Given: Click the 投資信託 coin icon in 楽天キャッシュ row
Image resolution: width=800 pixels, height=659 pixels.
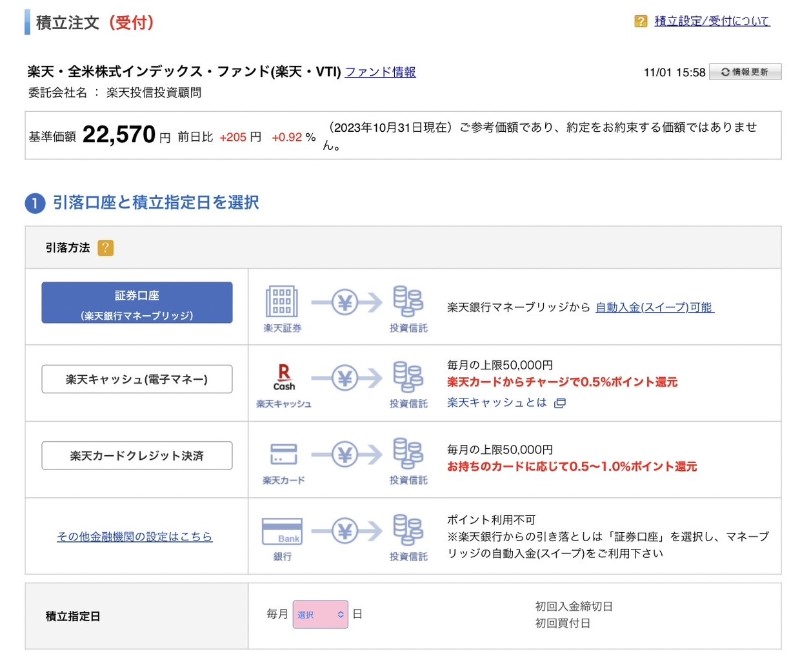Looking at the screenshot, I should pos(408,377).
